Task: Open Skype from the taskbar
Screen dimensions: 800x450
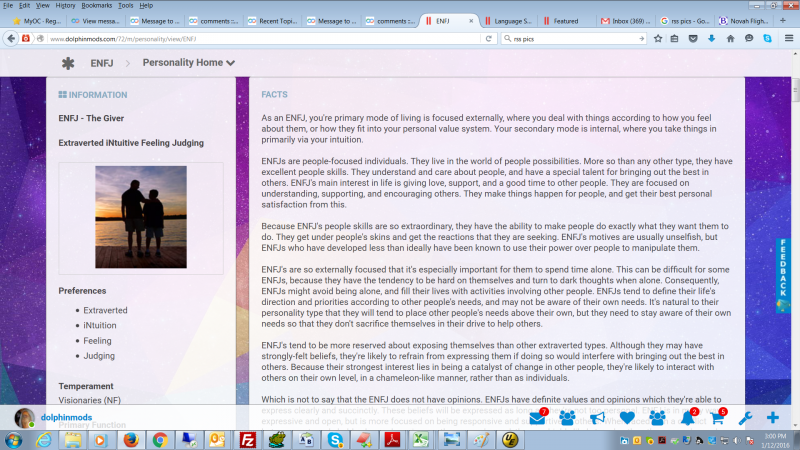Action: coord(335,440)
